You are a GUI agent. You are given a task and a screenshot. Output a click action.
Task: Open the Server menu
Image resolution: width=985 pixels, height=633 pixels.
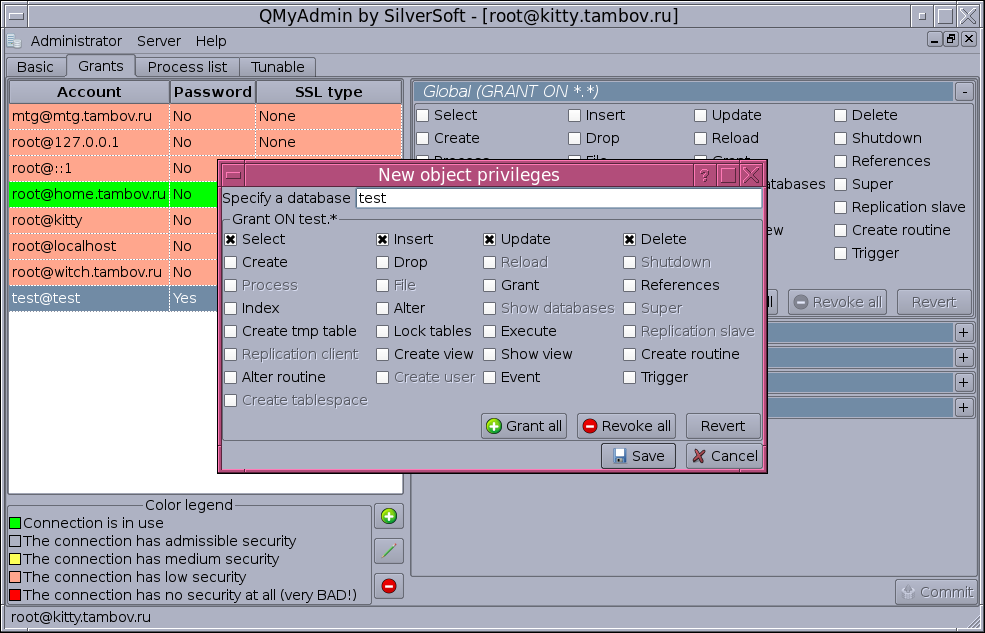pos(159,41)
